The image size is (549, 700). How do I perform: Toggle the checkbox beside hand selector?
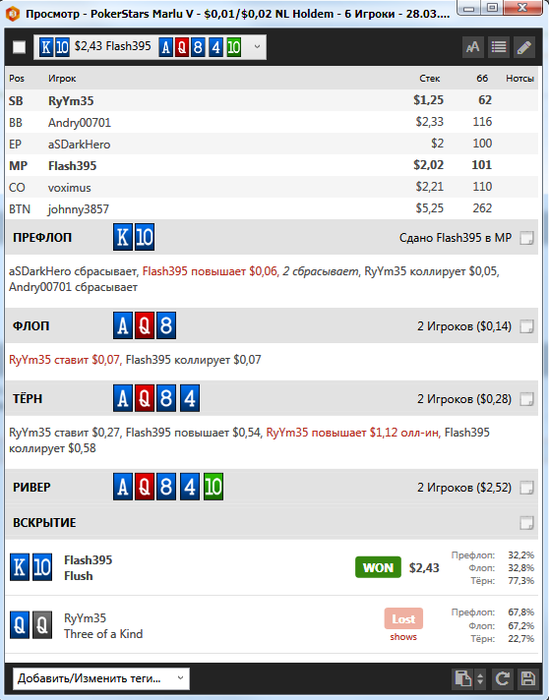[x=19, y=47]
